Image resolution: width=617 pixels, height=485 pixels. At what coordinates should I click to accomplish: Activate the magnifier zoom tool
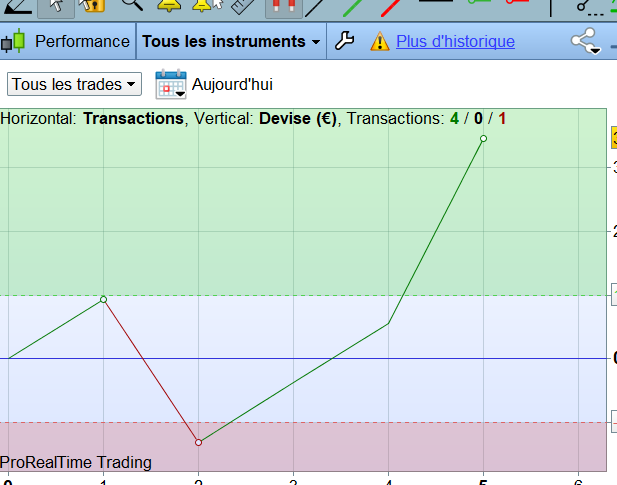[x=132, y=6]
